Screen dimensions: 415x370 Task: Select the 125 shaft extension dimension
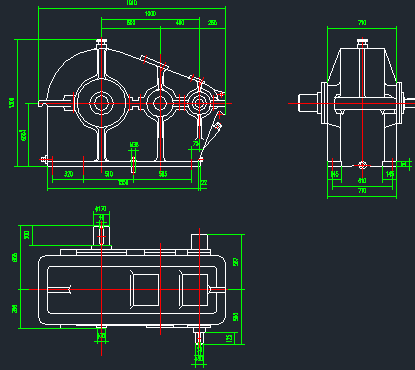[x=229, y=338]
